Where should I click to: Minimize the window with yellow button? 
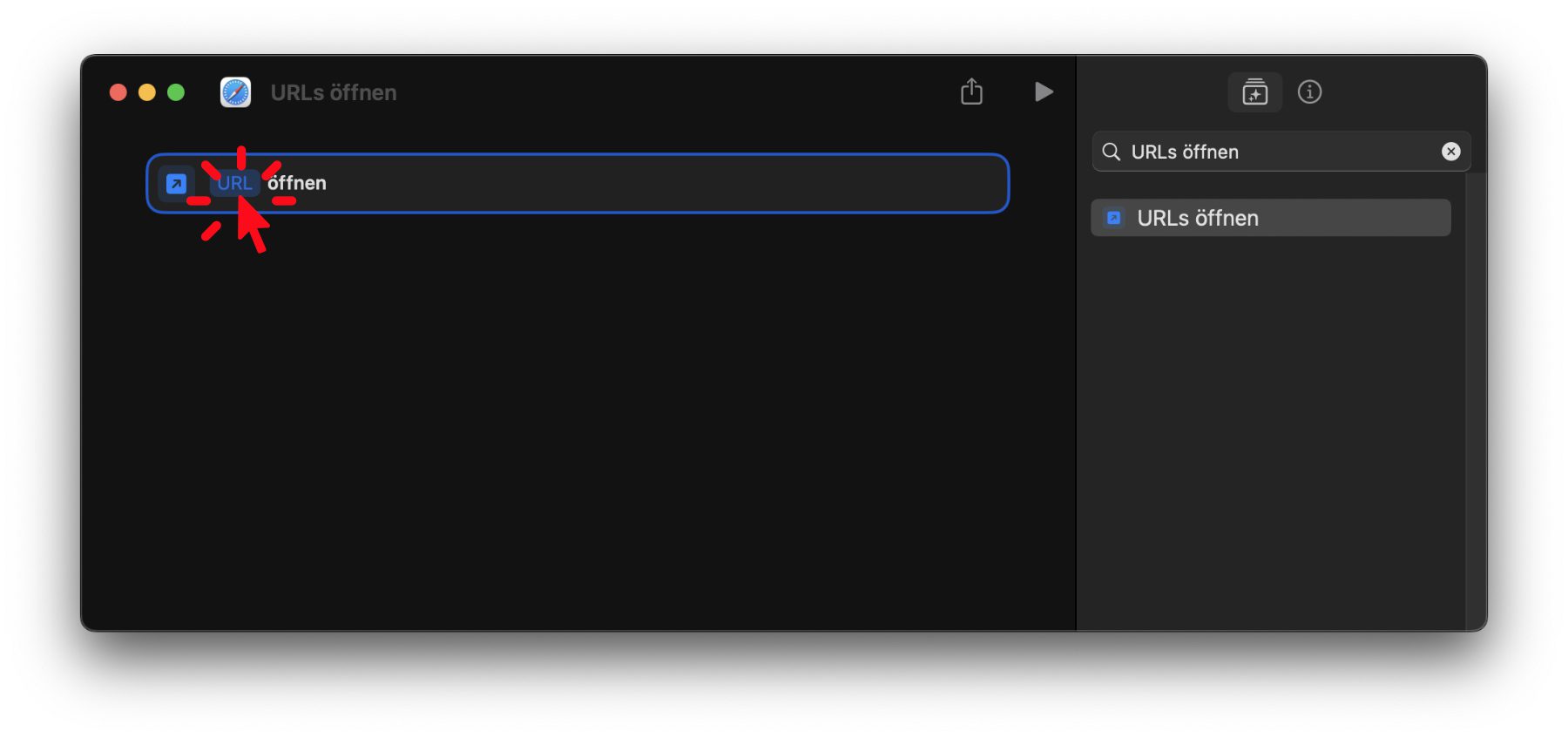click(147, 92)
